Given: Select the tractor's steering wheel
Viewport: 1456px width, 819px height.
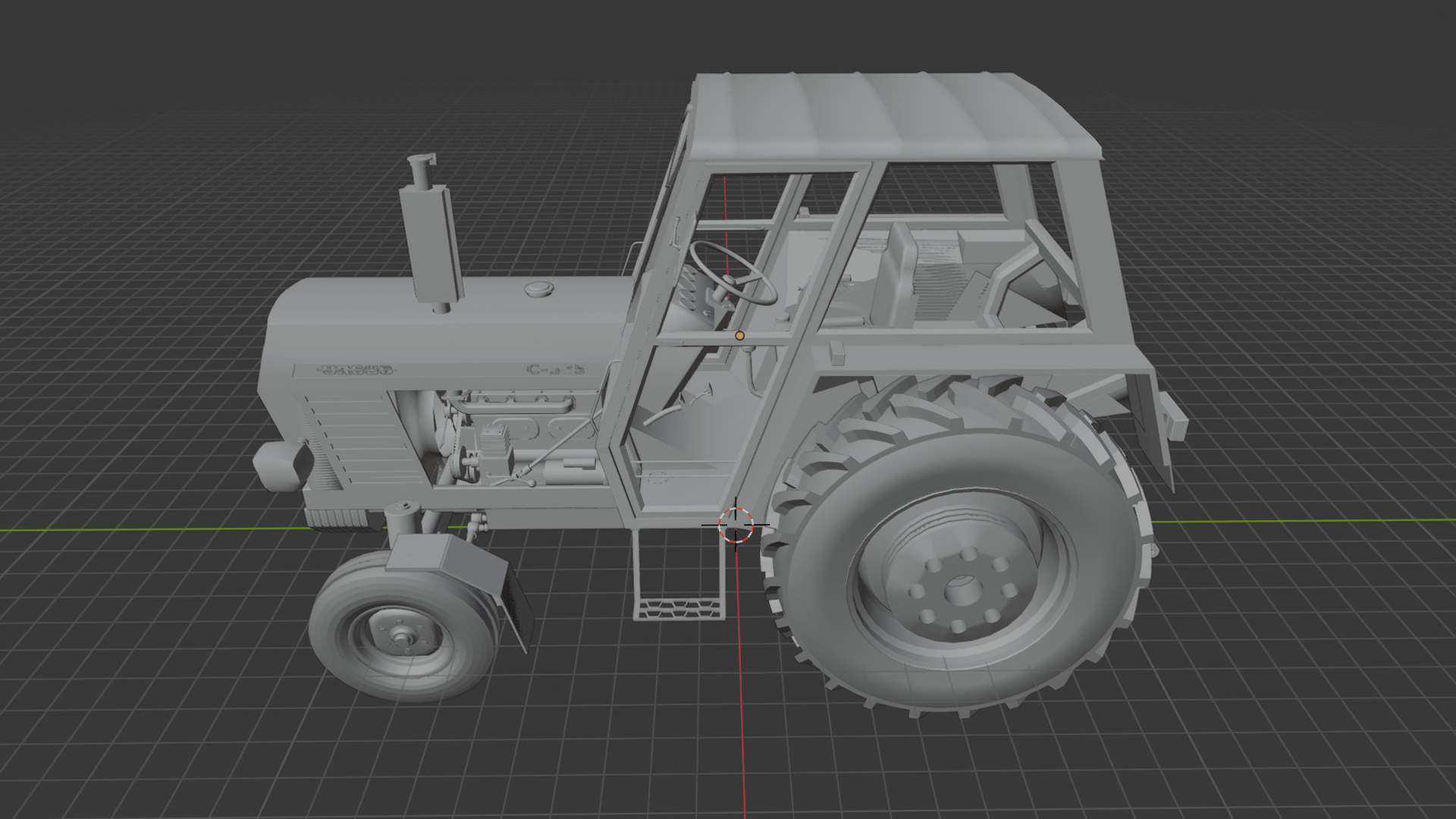Looking at the screenshot, I should (733, 271).
